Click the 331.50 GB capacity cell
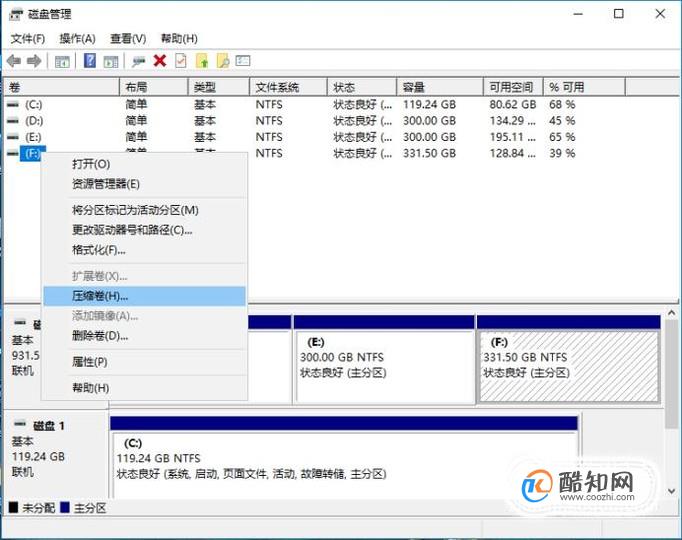This screenshot has height=540, width=682. tap(429, 153)
